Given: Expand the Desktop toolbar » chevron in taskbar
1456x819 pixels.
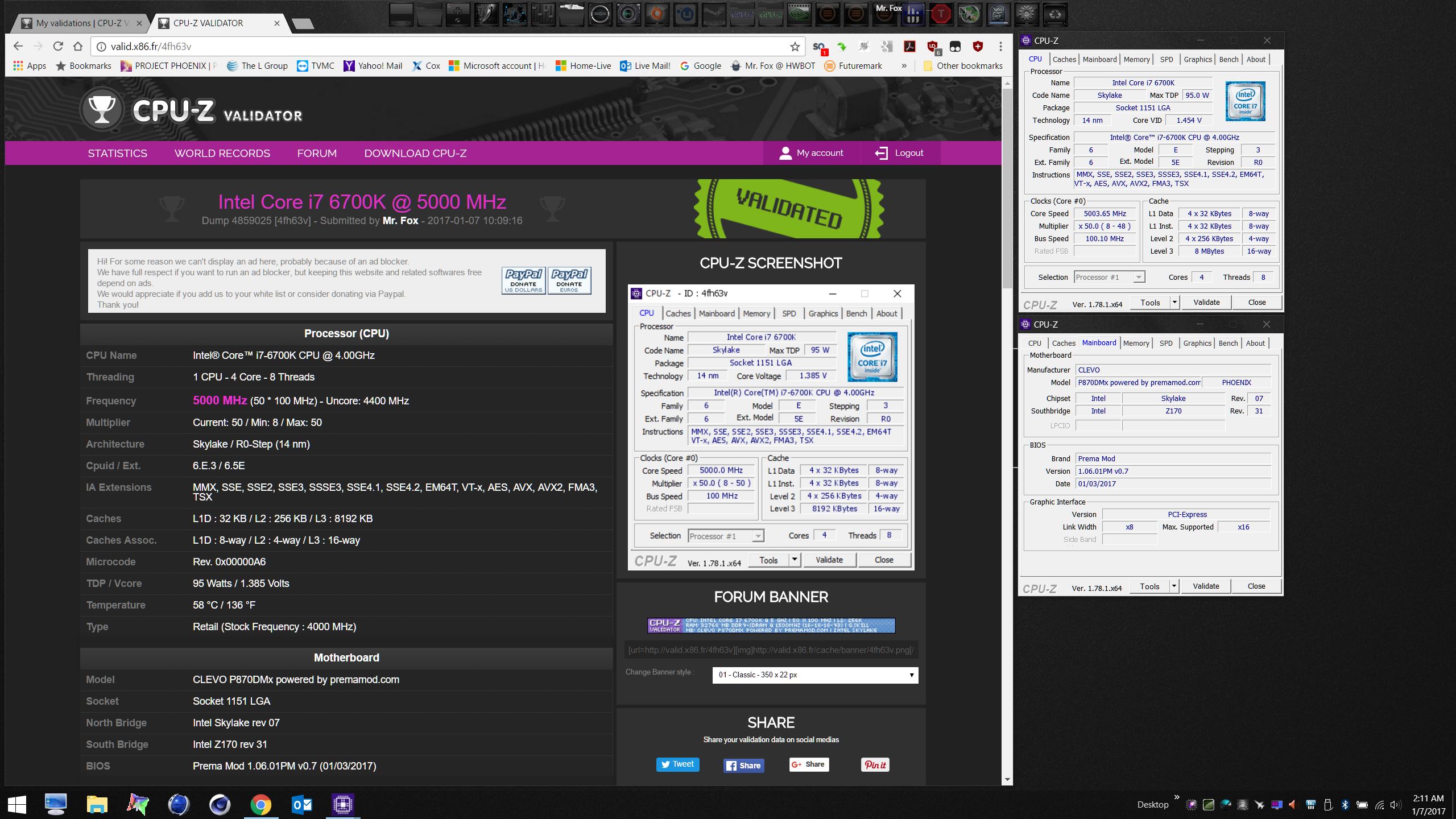Looking at the screenshot, I should tap(1177, 797).
